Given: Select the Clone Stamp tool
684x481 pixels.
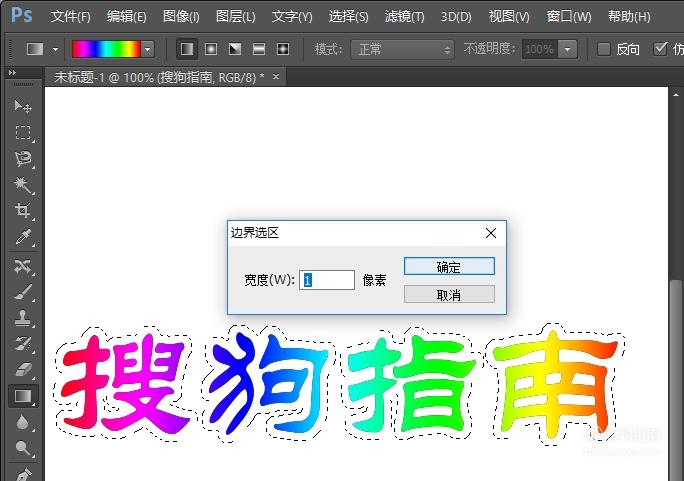Looking at the screenshot, I should (22, 318).
